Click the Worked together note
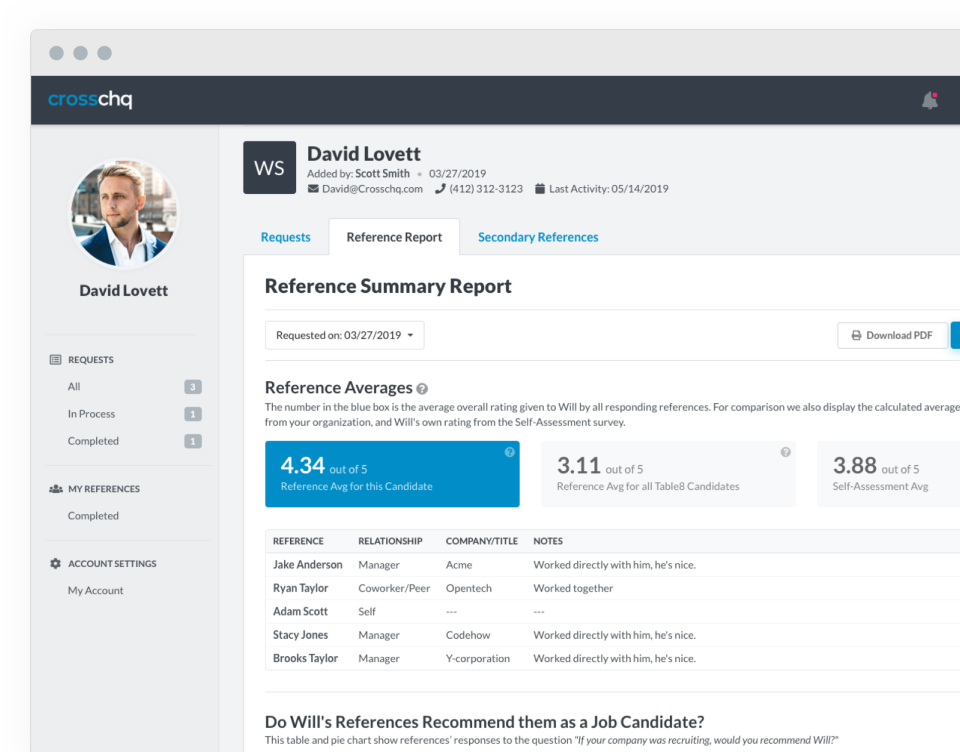Image resolution: width=960 pixels, height=752 pixels. [x=573, y=588]
